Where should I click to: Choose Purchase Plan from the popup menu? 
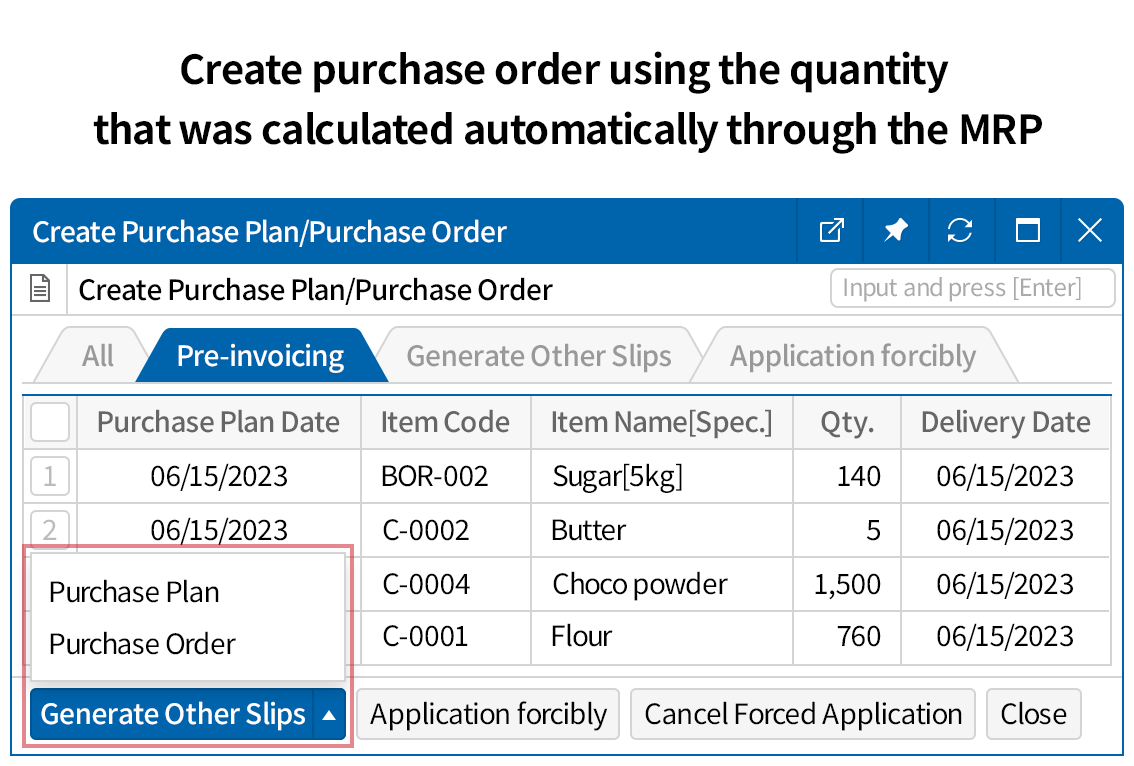pyautogui.click(x=133, y=591)
